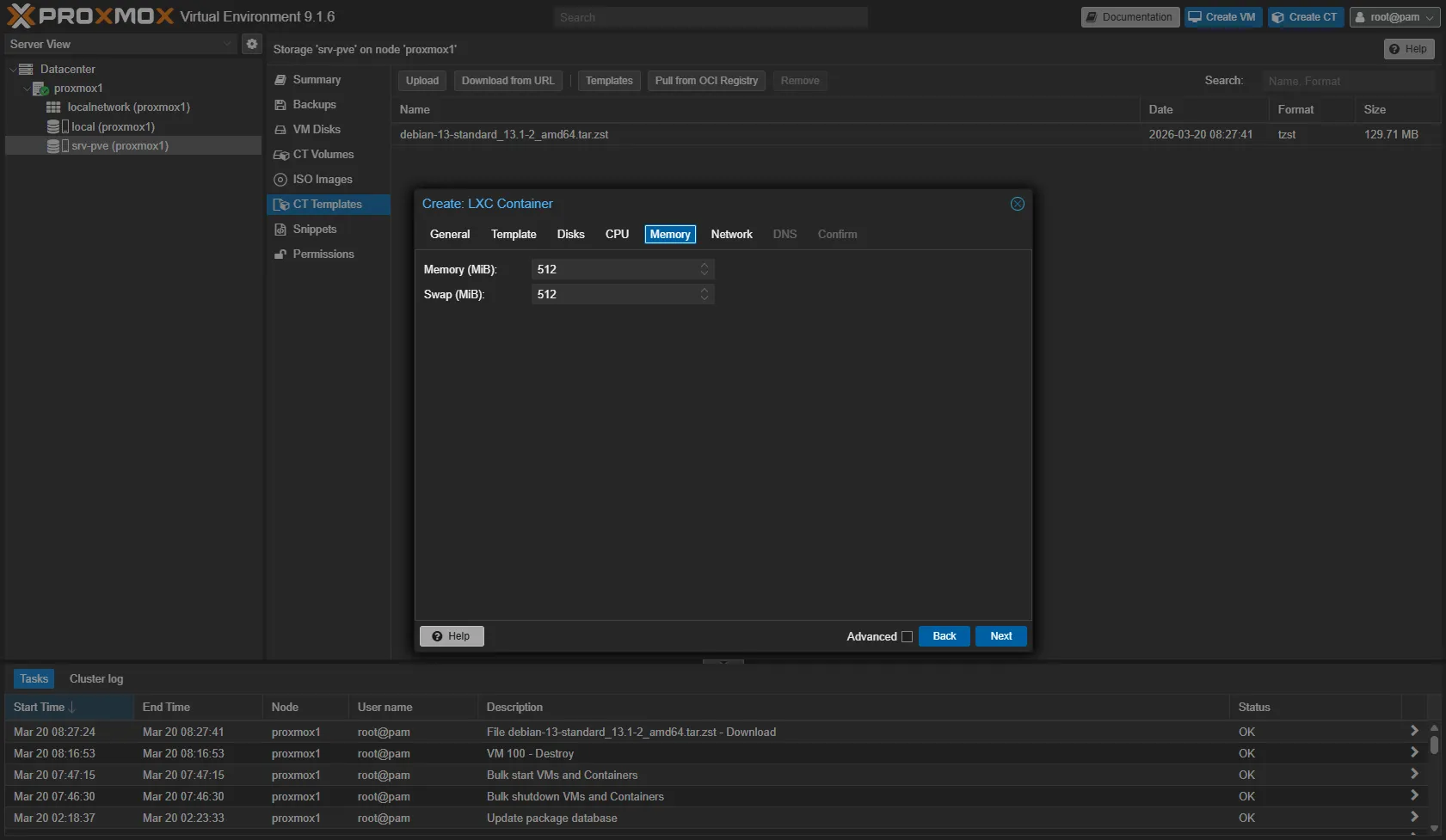
Task: Open the Snippets panel icon
Action: 280,230
